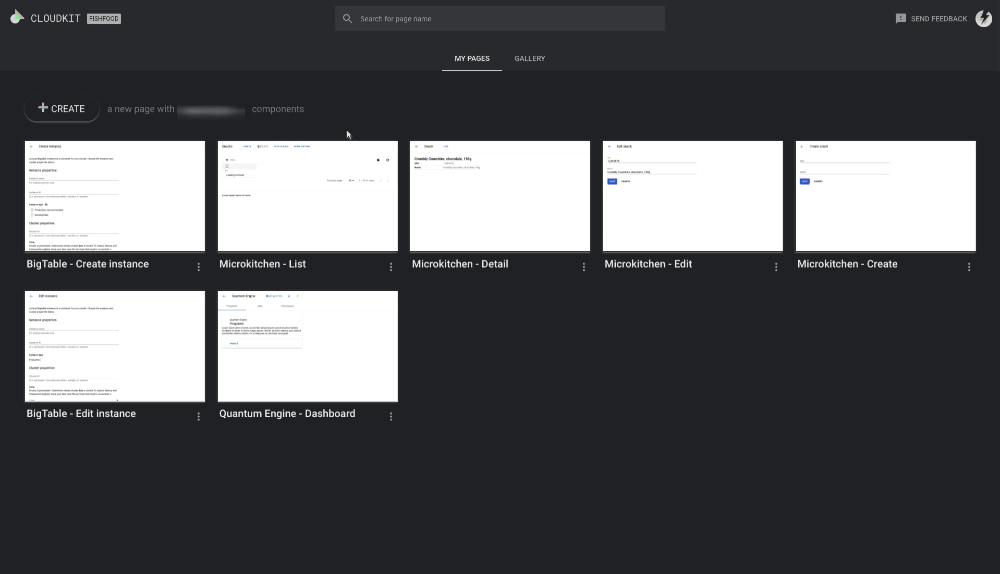Open Quantum Engine - Dashboard thumbnail
The image size is (1000, 574).
click(308, 346)
